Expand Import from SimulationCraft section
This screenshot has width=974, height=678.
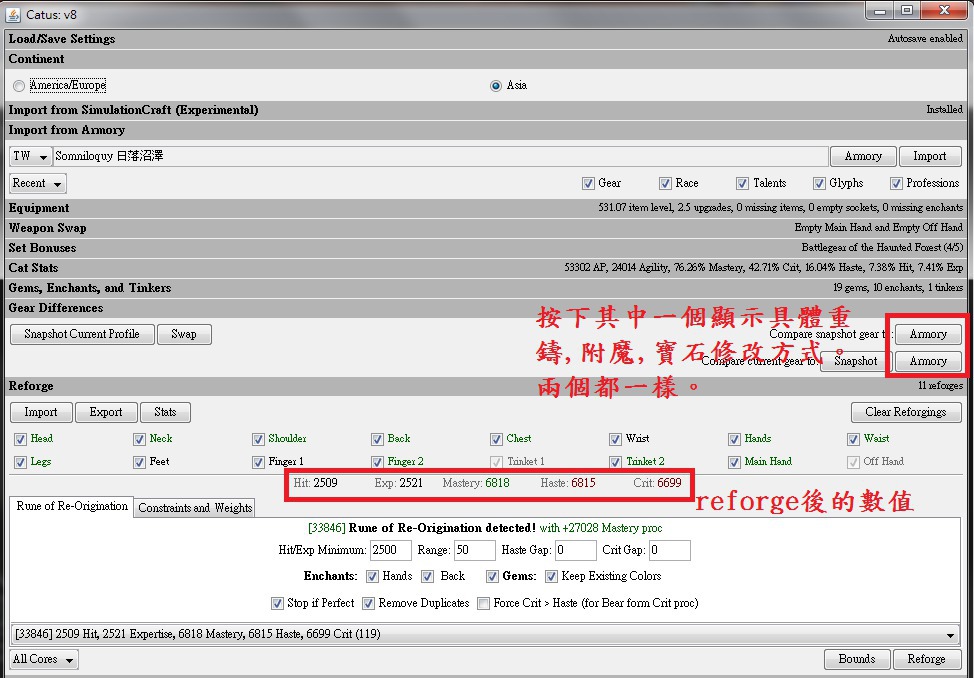[x=486, y=110]
